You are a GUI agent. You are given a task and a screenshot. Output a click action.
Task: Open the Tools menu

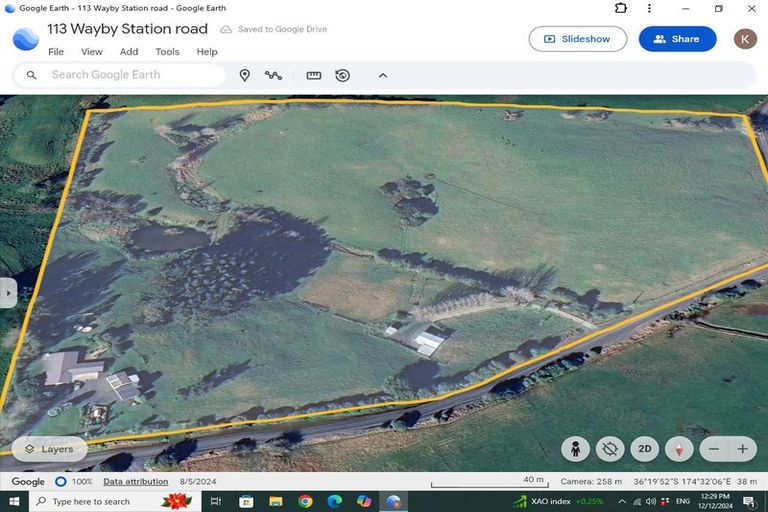[167, 51]
